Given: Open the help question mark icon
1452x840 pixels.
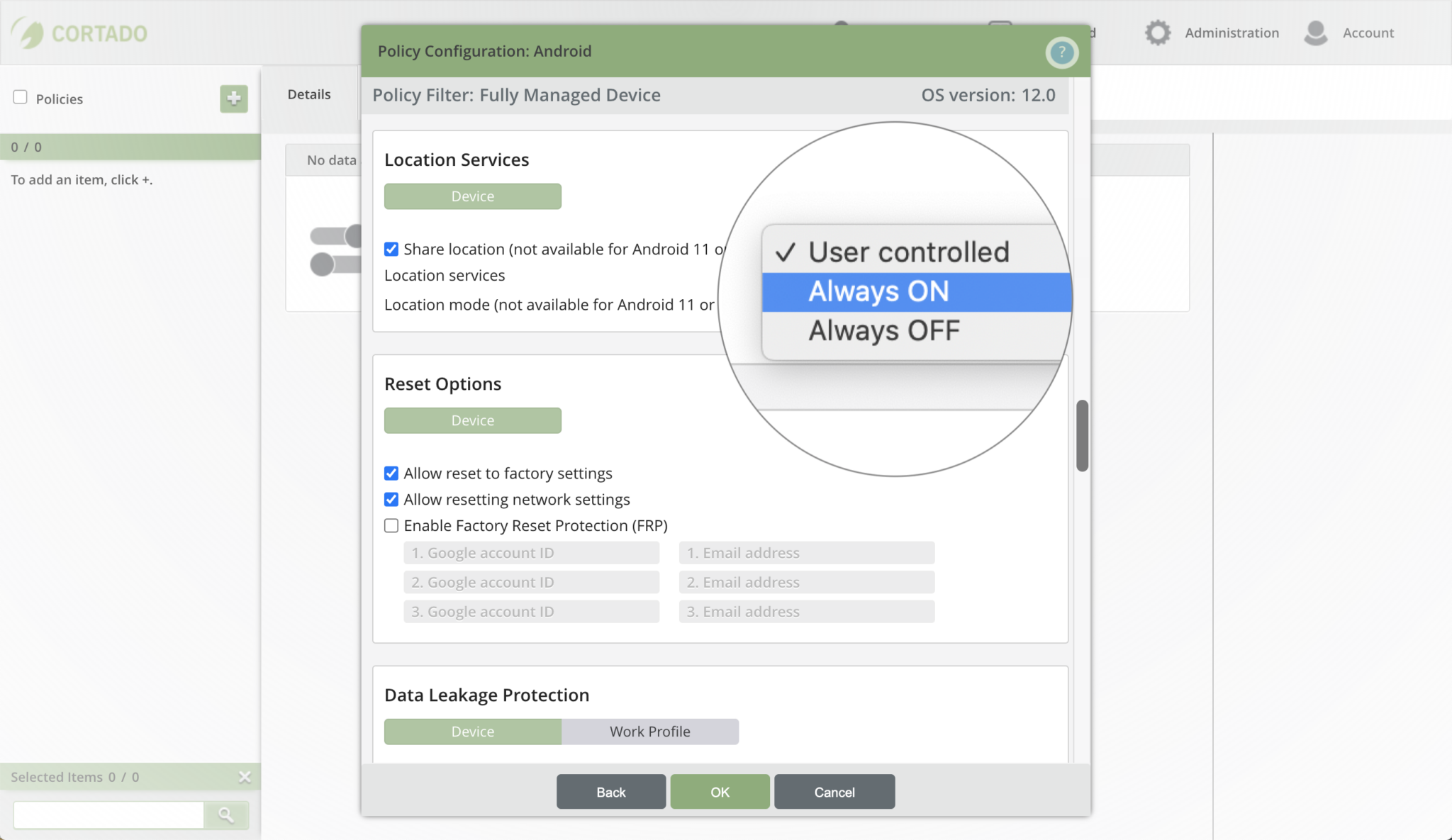Looking at the screenshot, I should click(1061, 52).
